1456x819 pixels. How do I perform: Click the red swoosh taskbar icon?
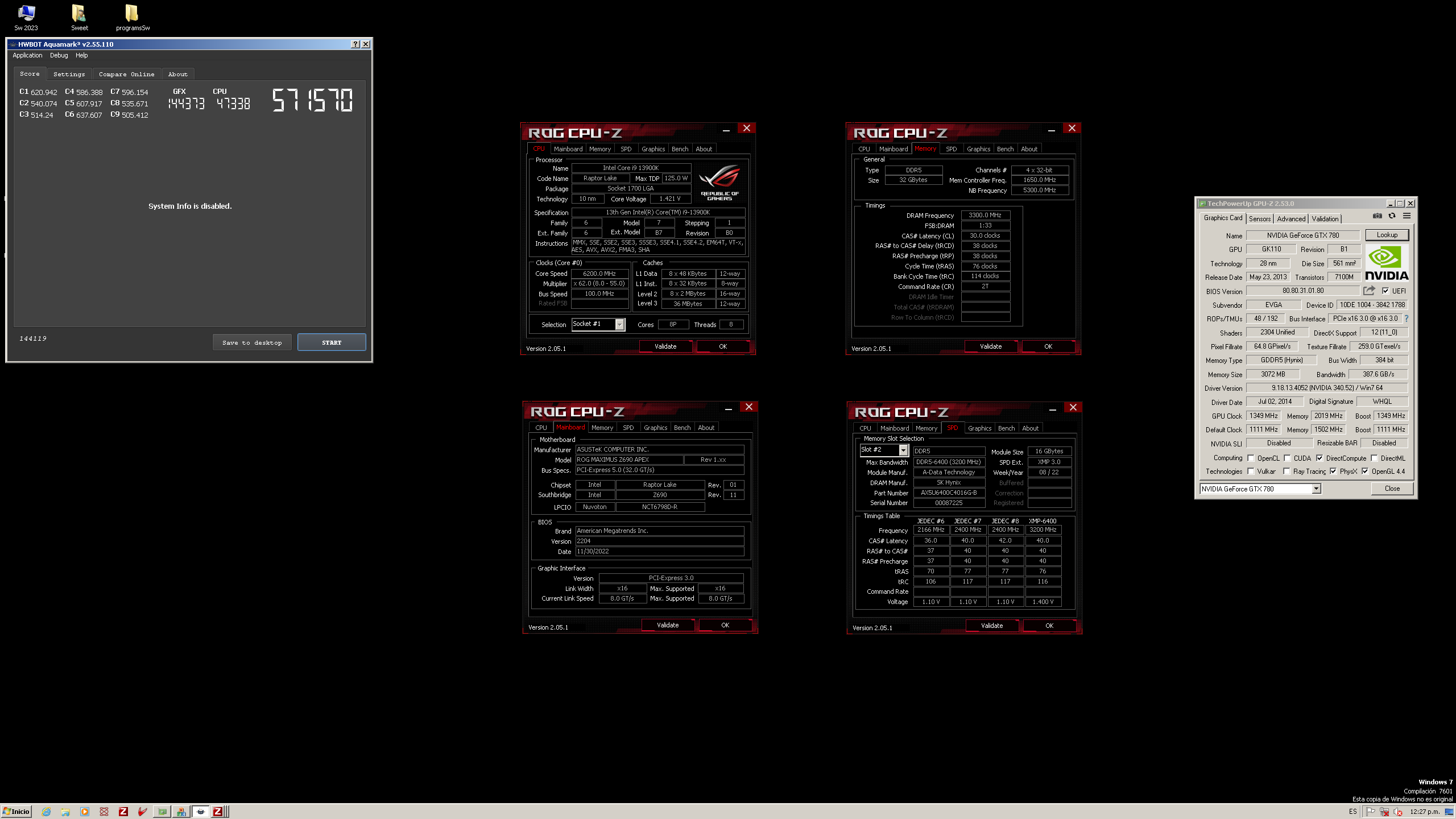point(143,812)
